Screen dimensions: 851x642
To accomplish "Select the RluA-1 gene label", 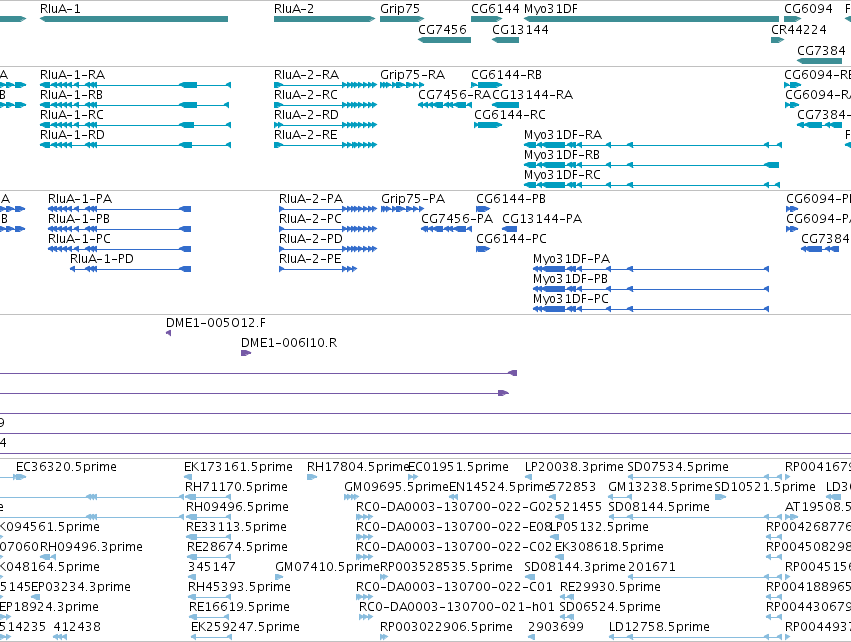I will [60, 9].
